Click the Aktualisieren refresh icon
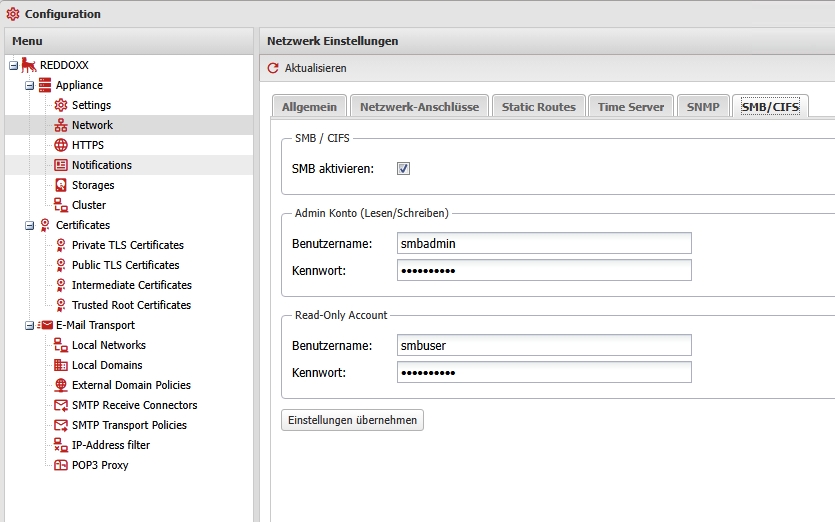 273,68
